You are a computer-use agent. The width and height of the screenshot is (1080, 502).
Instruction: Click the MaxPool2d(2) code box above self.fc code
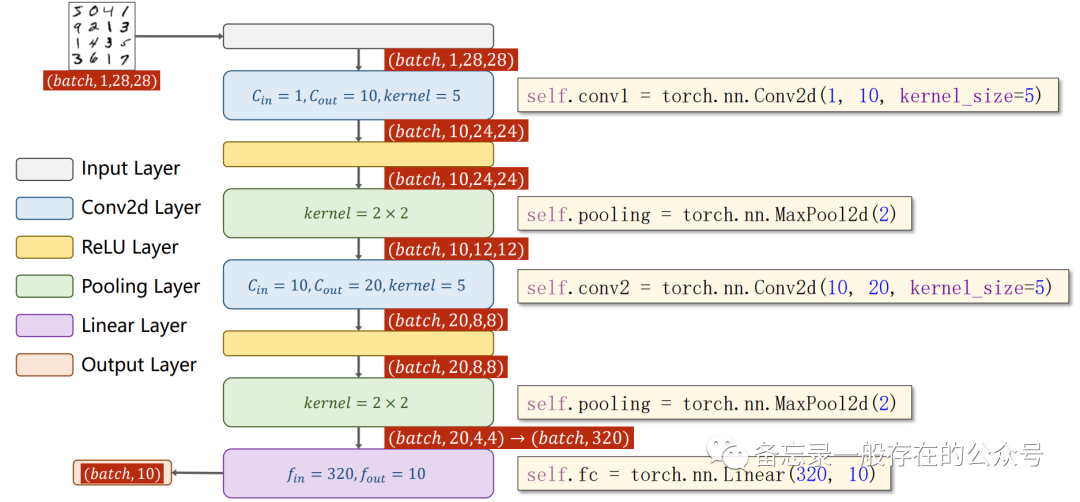click(714, 403)
